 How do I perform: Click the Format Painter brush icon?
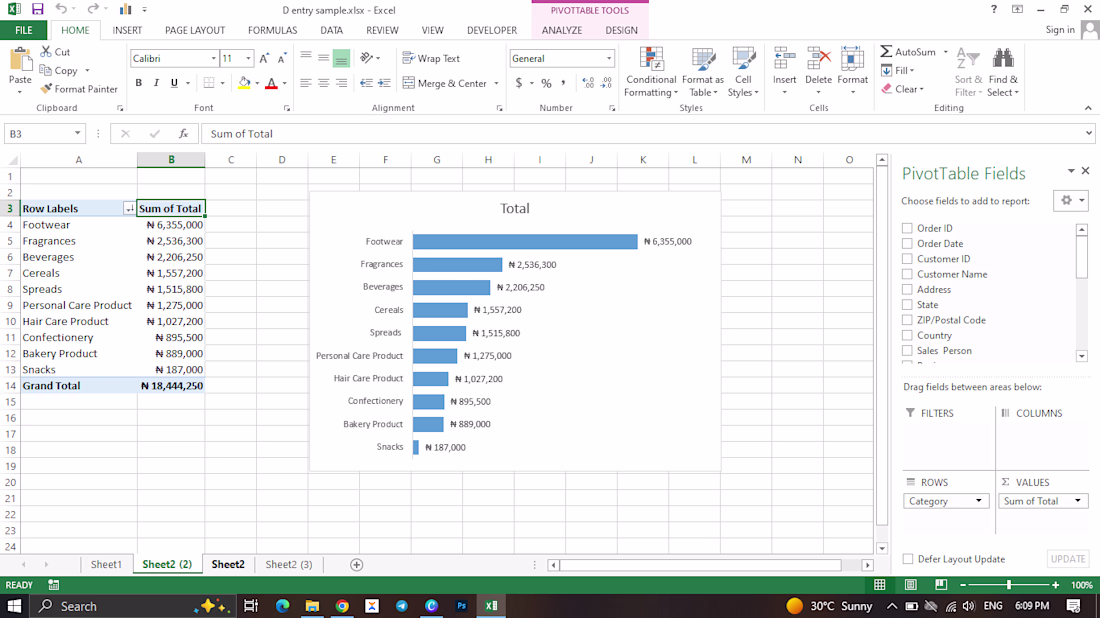(x=46, y=89)
